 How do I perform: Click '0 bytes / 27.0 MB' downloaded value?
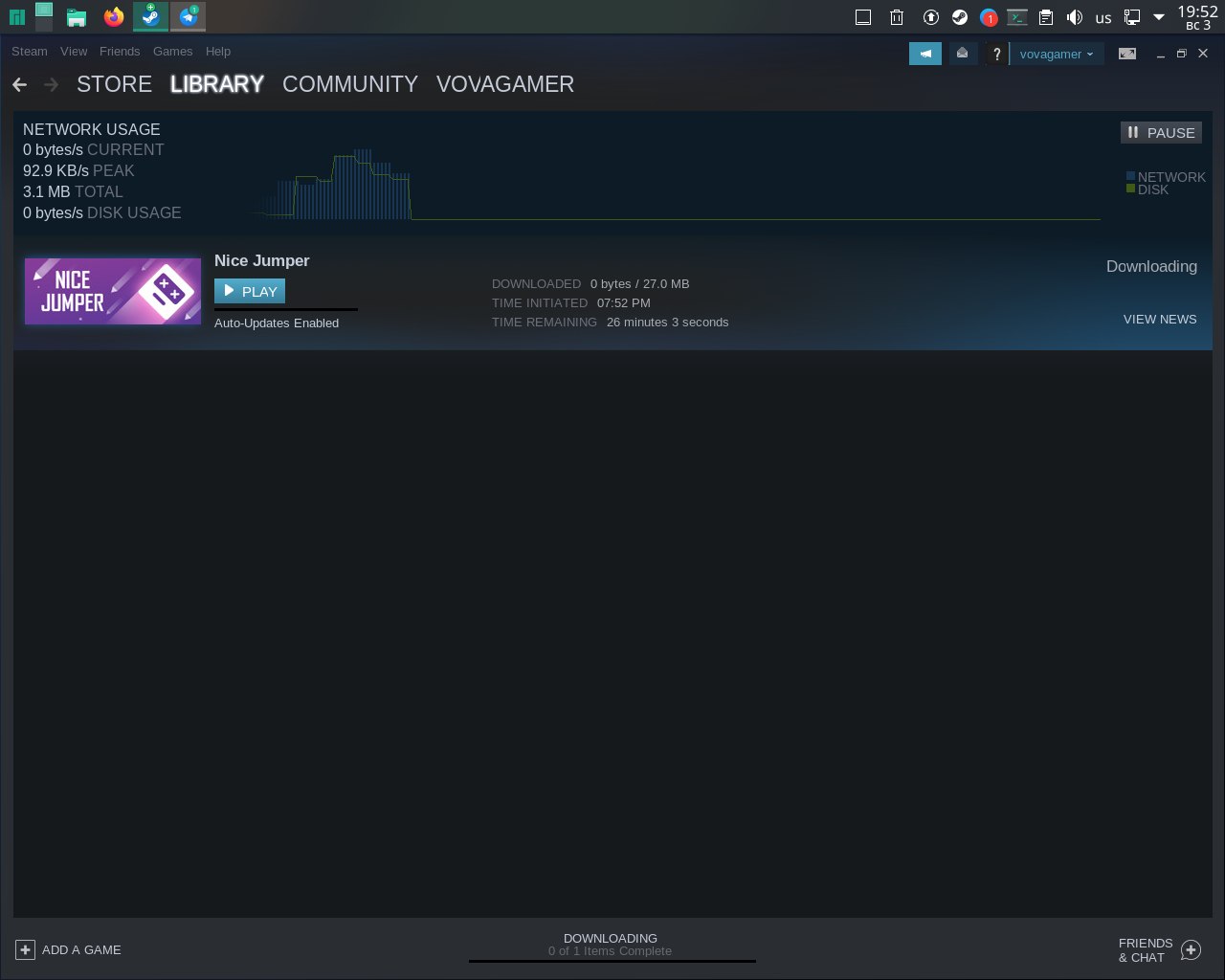click(639, 283)
